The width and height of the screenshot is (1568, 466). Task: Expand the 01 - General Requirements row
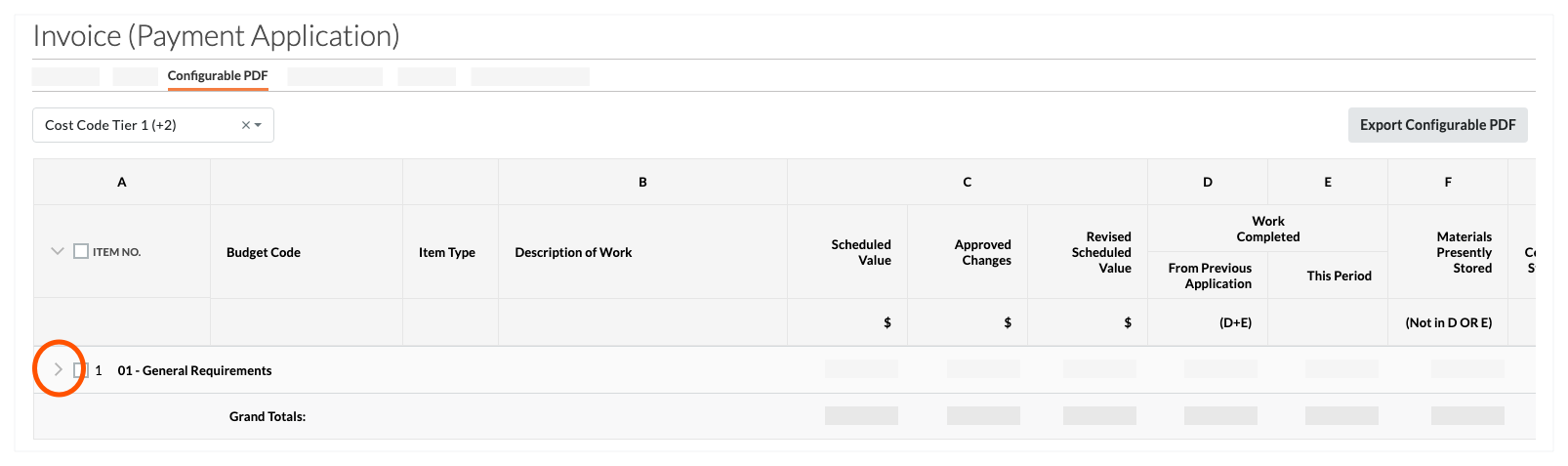tap(59, 369)
